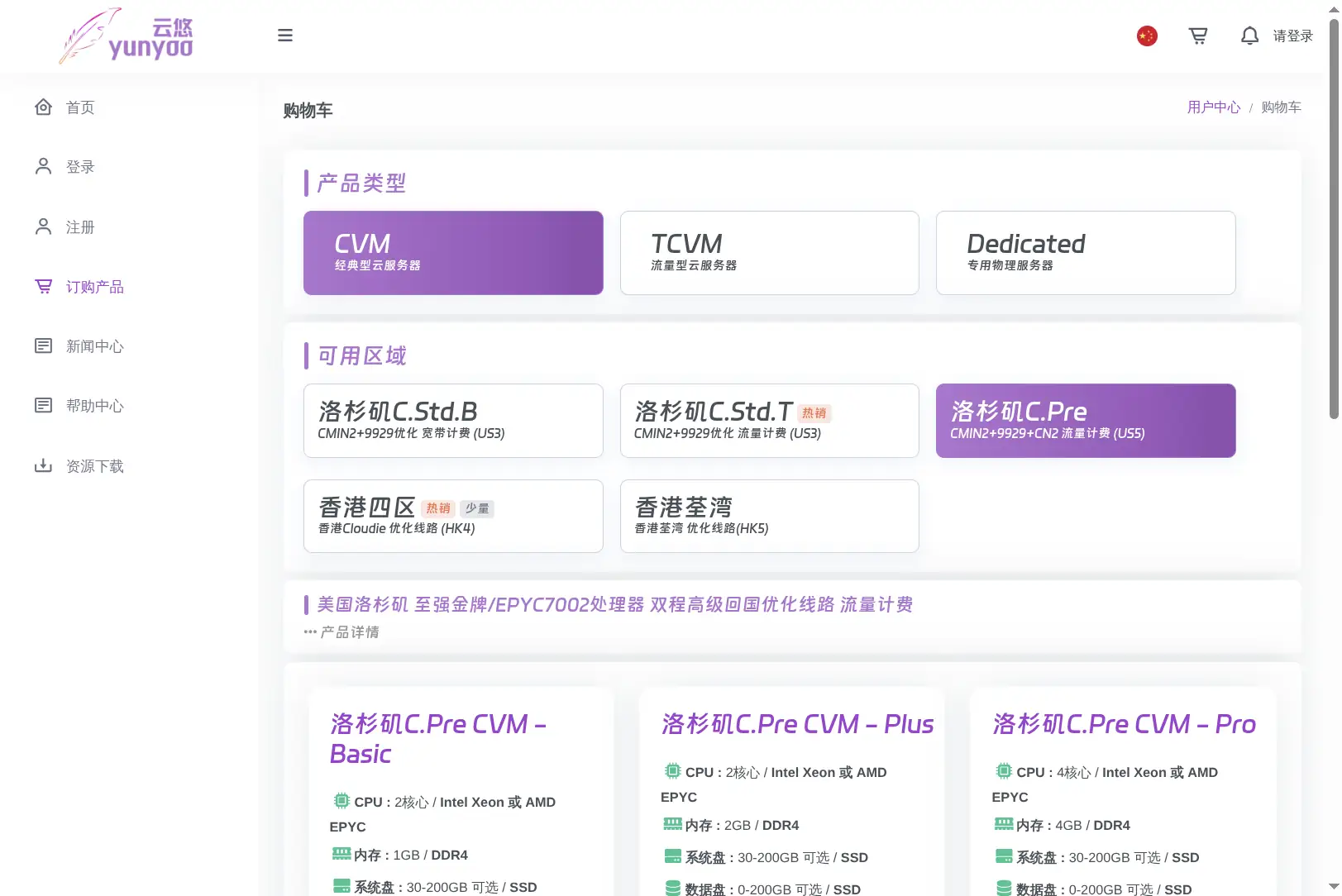Click data disk icon in Plus card
Image resolution: width=1342 pixels, height=896 pixels.
click(673, 889)
